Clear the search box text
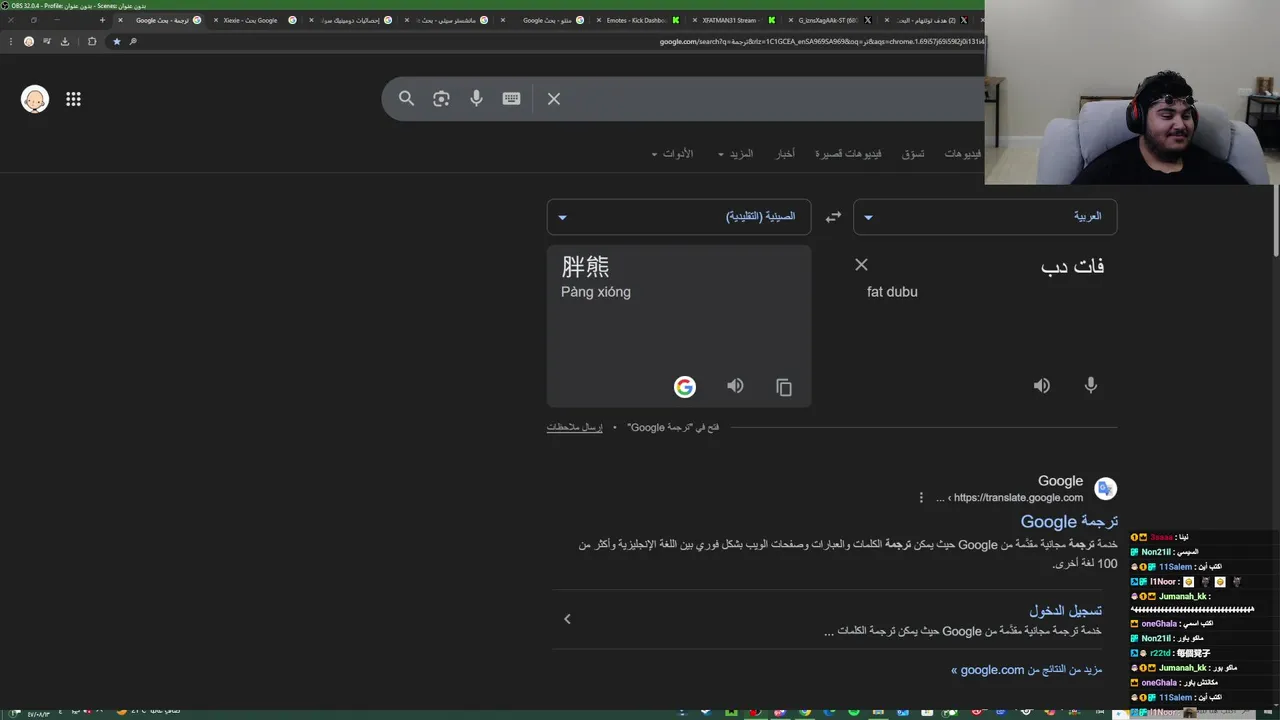 point(554,98)
